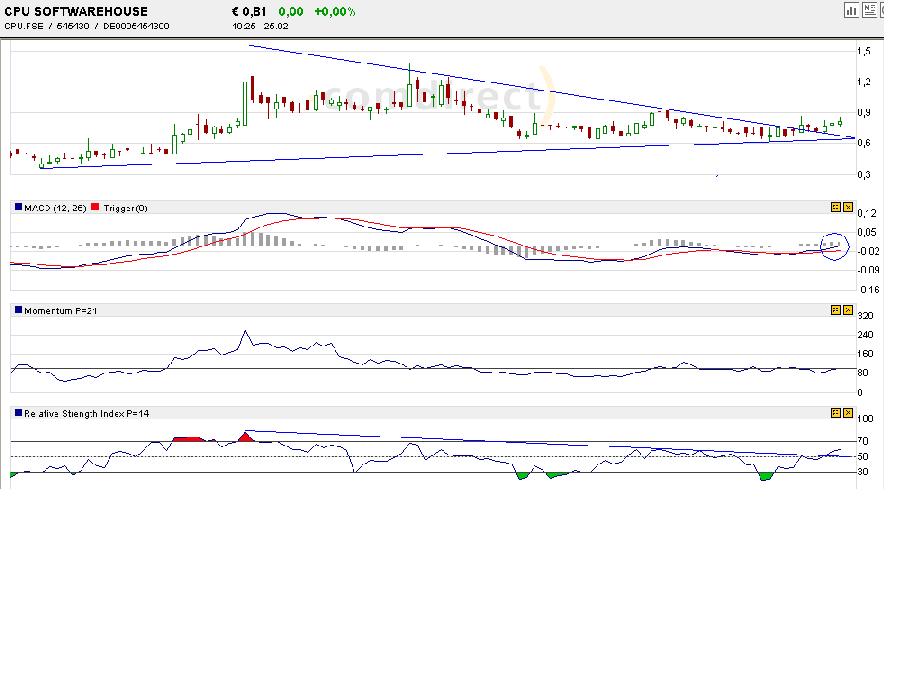The image size is (898, 692).
Task: Open MACD indicator settings icon
Action: pos(836,207)
